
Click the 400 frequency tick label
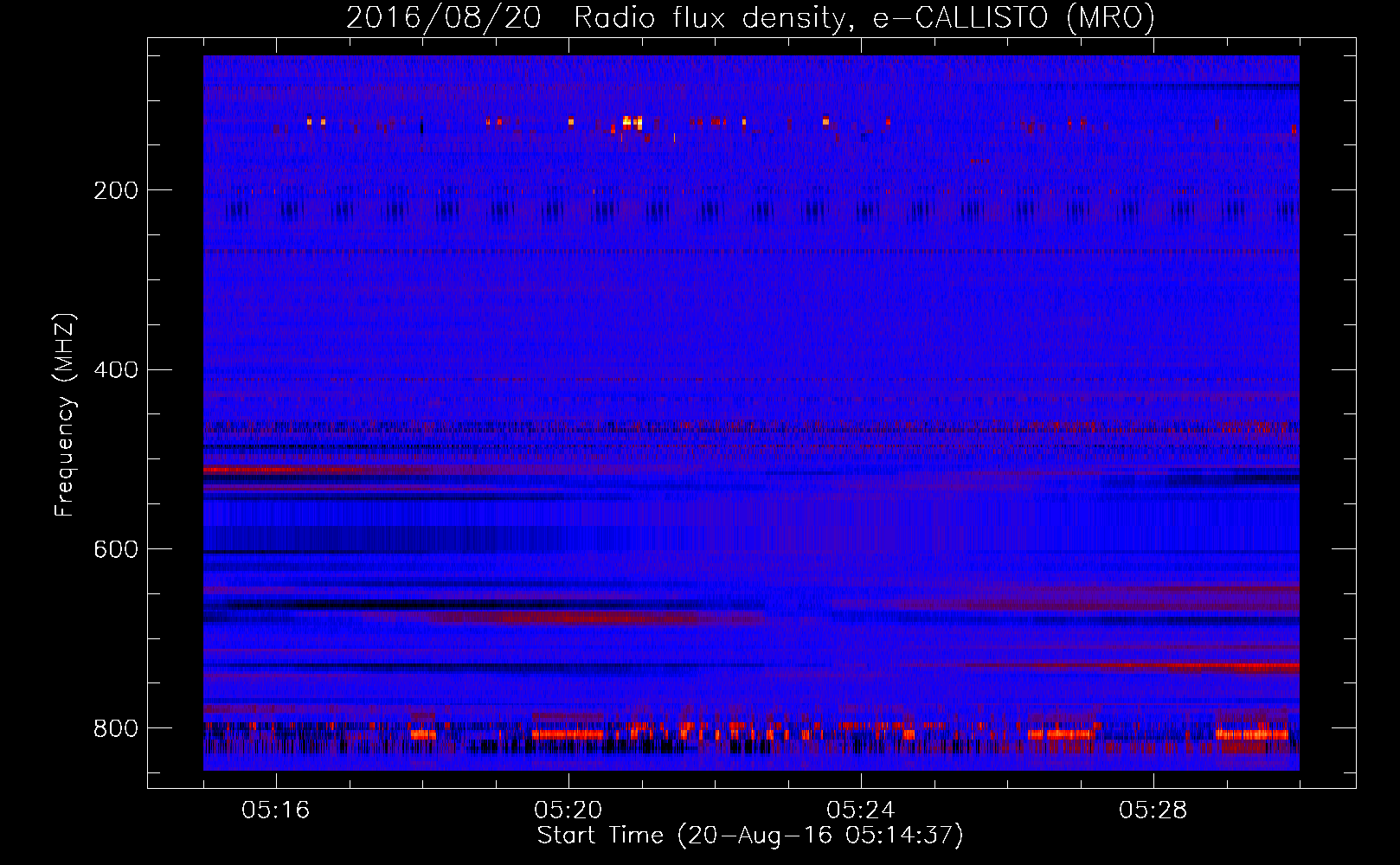(x=115, y=370)
